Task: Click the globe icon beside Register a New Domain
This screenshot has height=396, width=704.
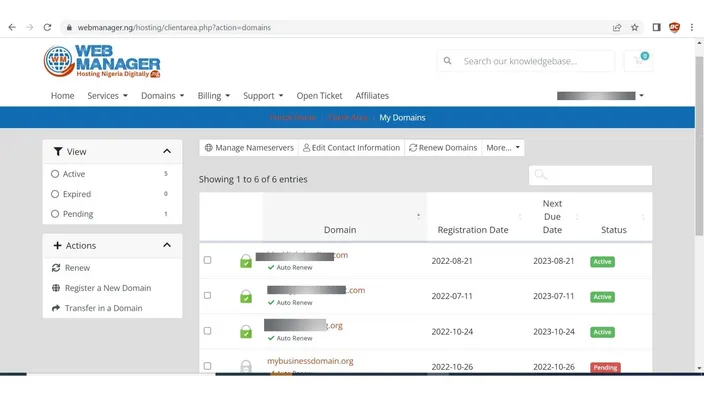Action: pyautogui.click(x=56, y=288)
